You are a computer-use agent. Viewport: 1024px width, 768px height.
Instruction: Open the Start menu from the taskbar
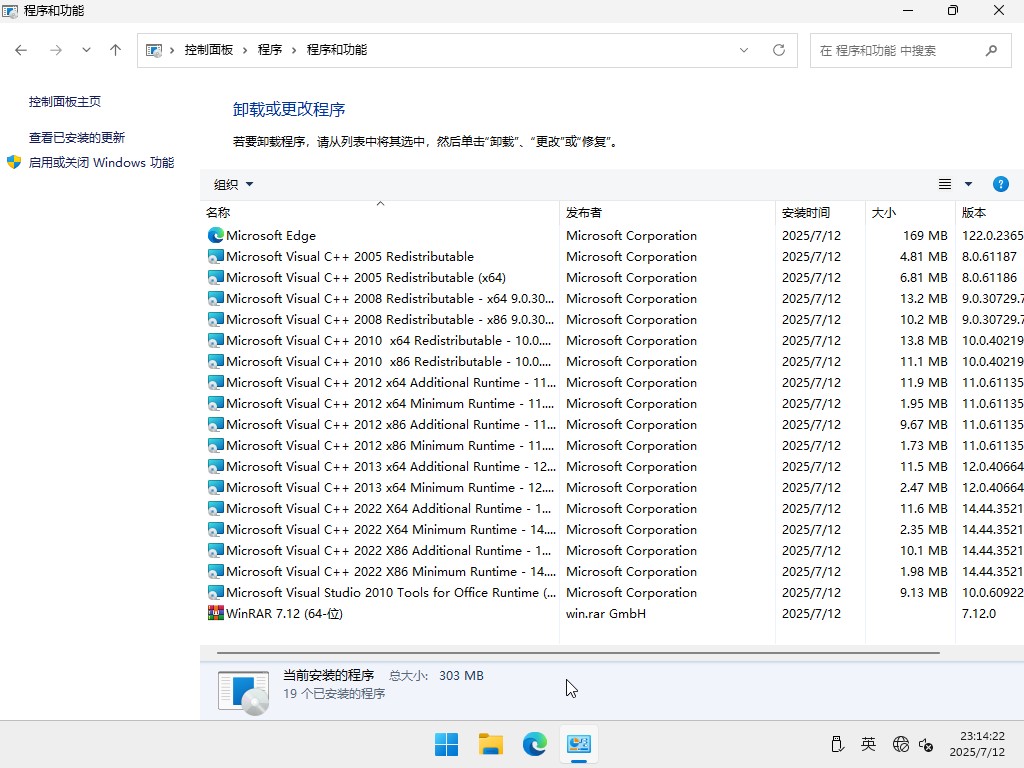tap(446, 744)
